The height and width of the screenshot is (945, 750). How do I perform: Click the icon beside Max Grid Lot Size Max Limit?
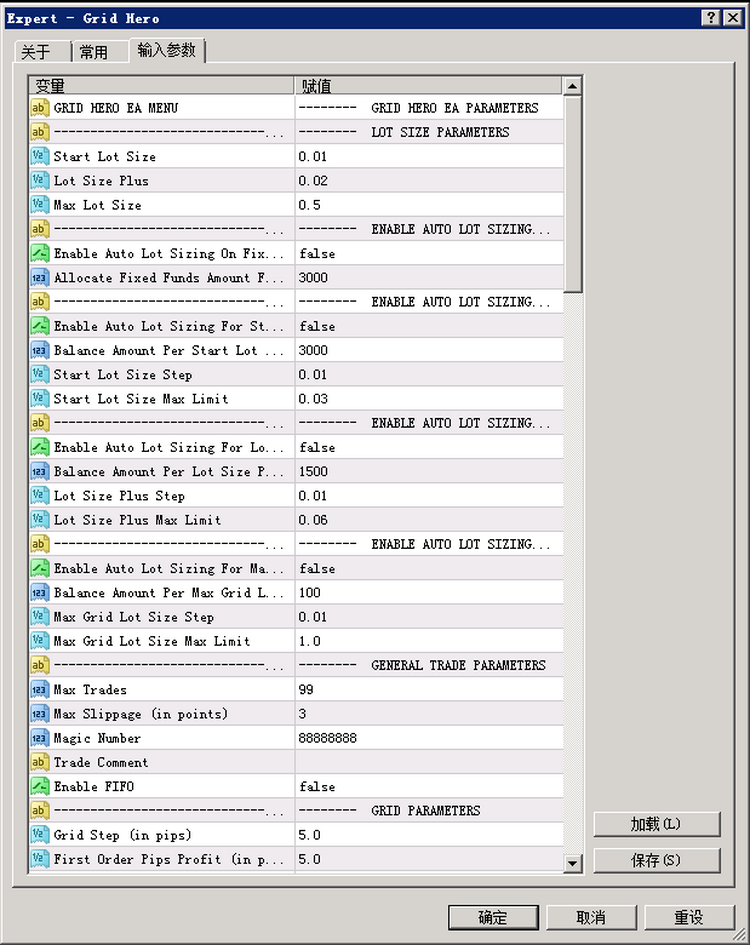coord(39,641)
